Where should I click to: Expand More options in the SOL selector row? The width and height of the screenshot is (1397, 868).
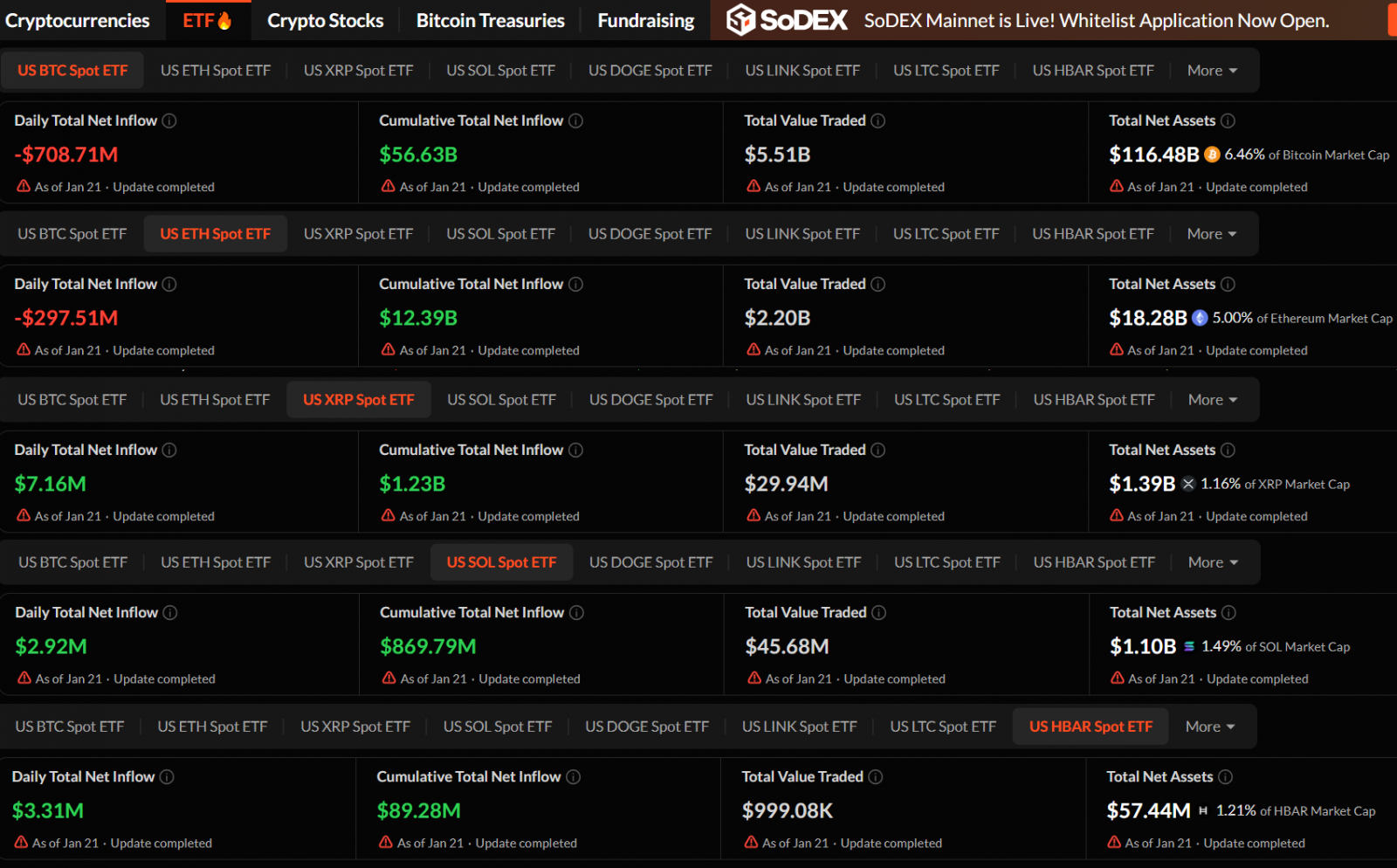pyautogui.click(x=1212, y=561)
